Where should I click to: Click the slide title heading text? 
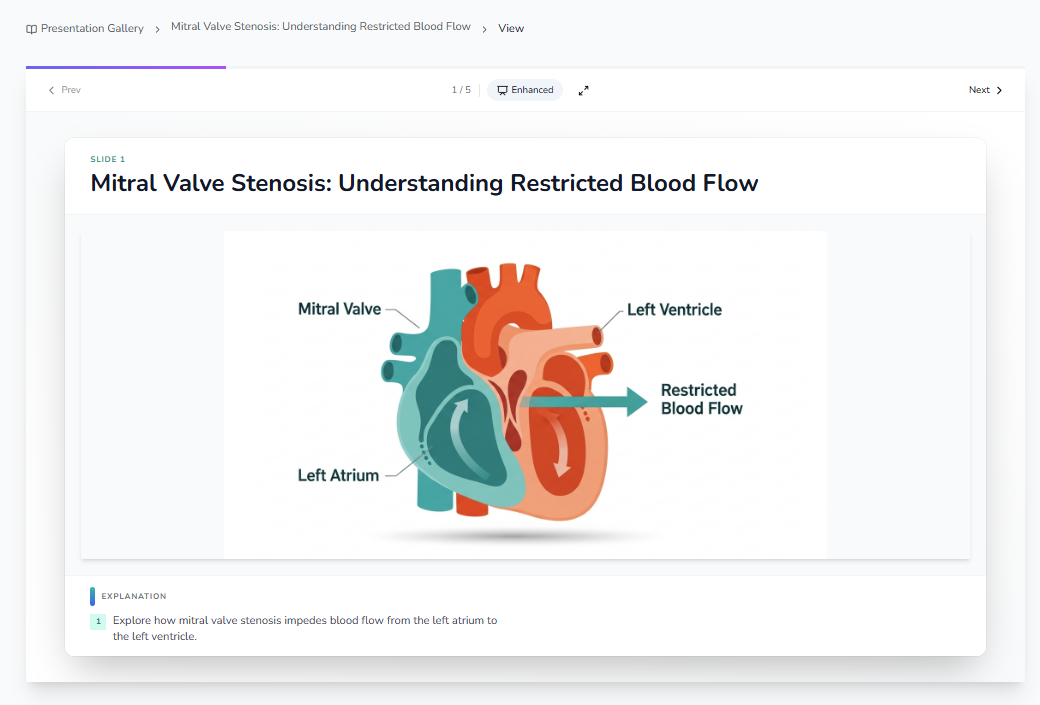coord(424,183)
